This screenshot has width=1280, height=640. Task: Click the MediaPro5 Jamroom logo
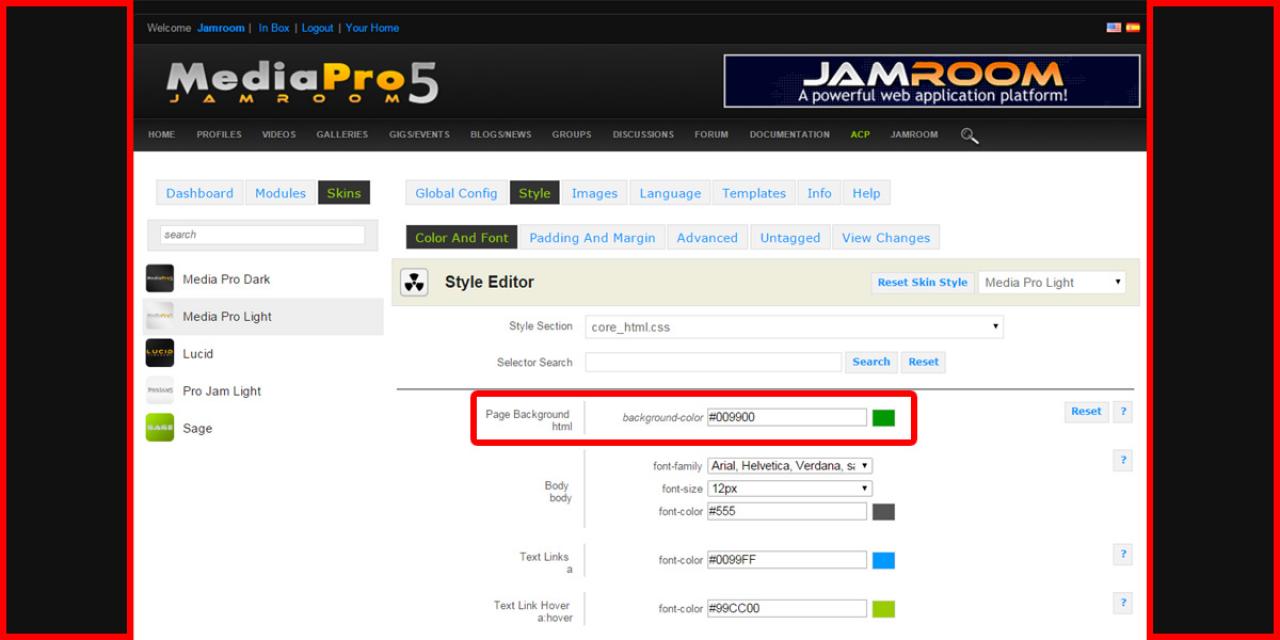point(302,82)
